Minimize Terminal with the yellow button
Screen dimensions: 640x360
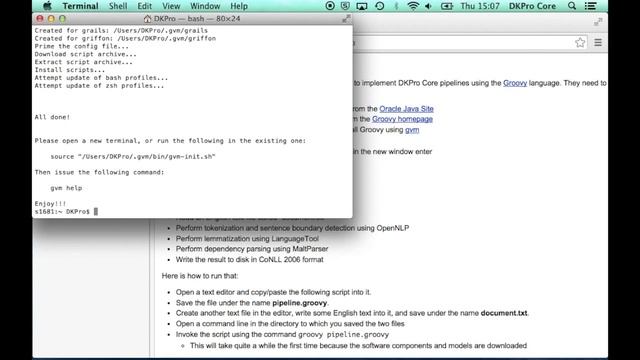tap(51, 18)
